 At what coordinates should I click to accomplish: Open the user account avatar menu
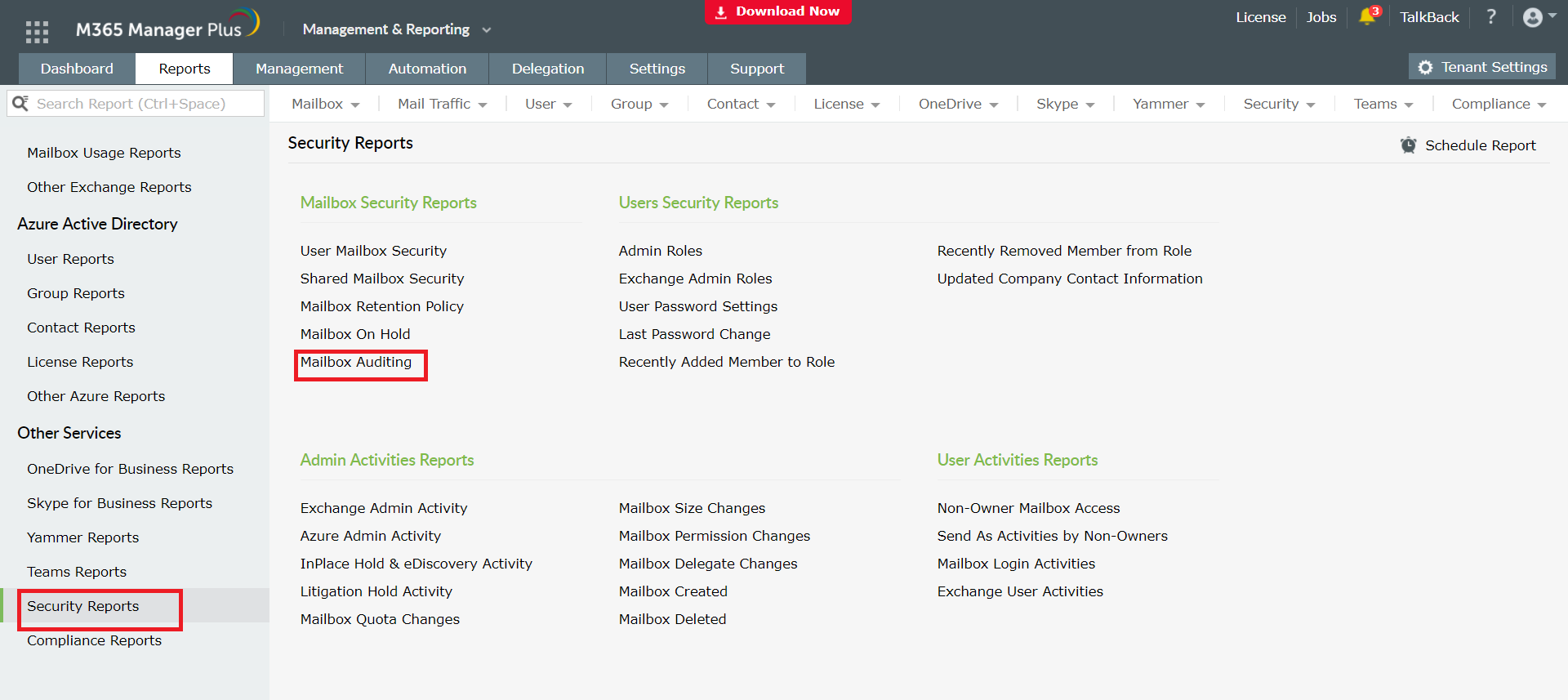point(1539,17)
